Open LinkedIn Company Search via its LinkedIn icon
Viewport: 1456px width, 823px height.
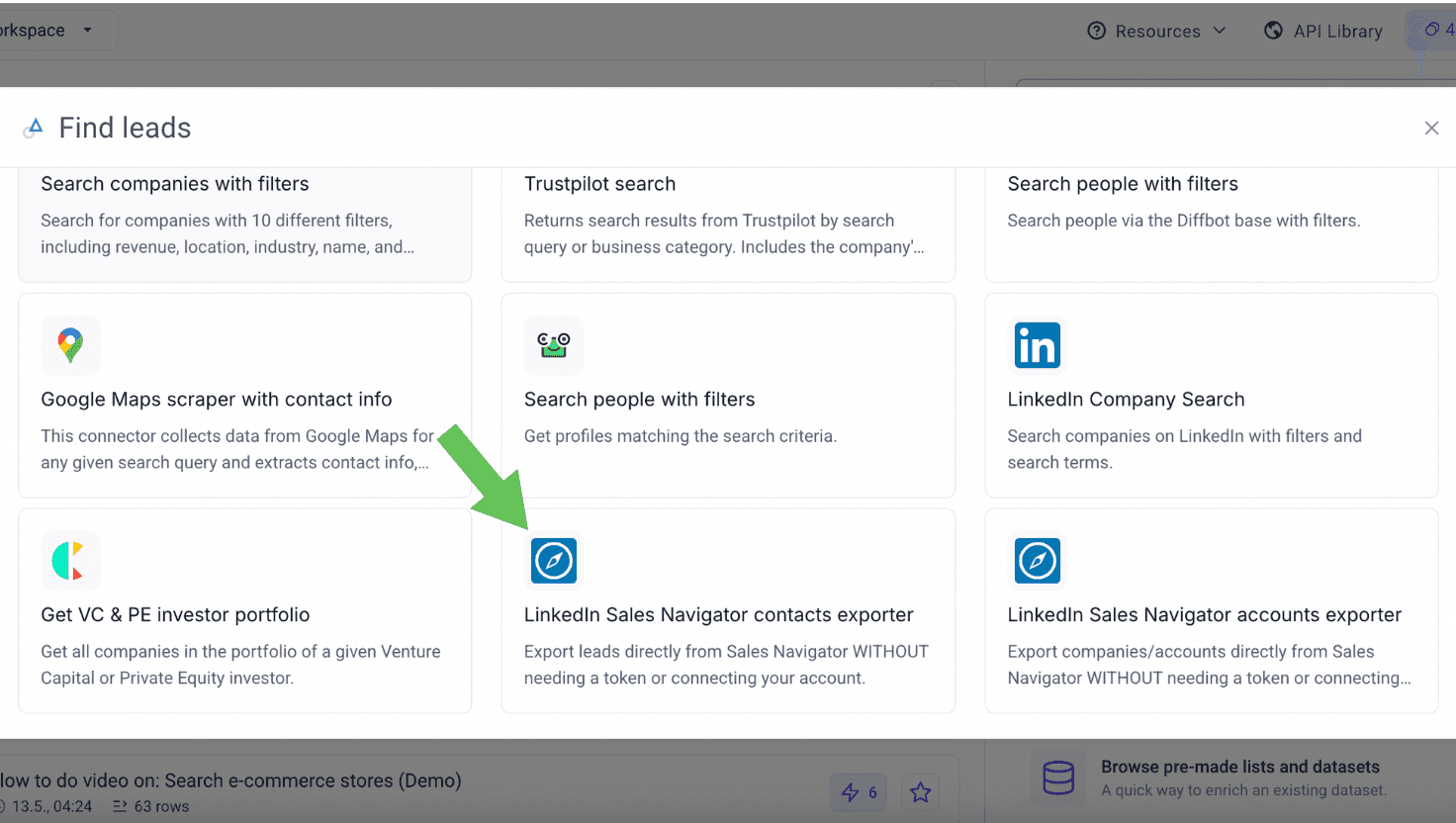[x=1037, y=345]
